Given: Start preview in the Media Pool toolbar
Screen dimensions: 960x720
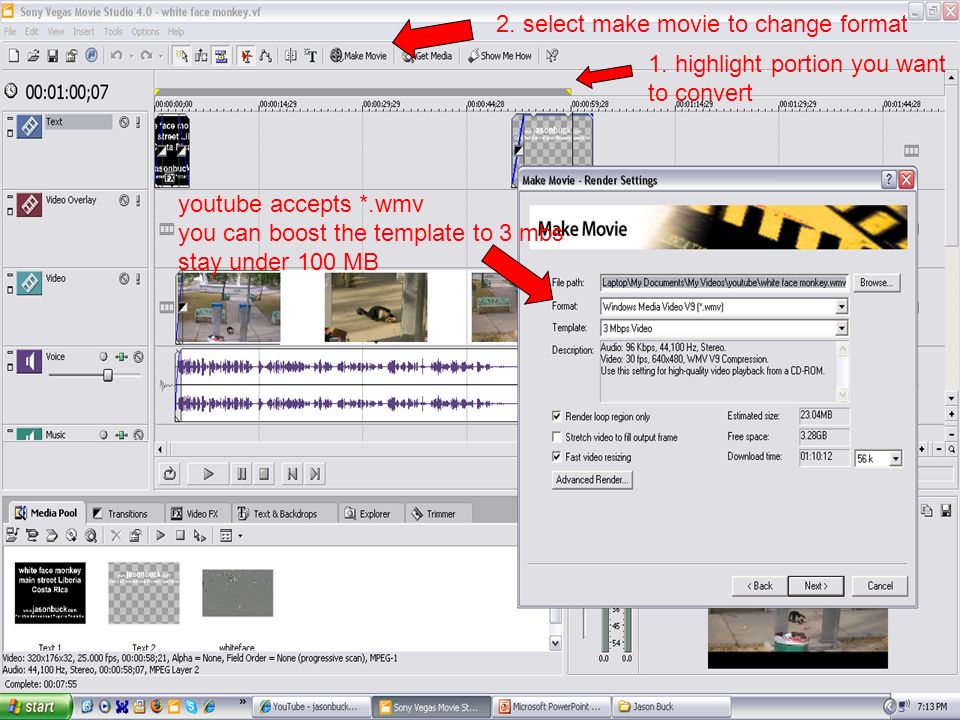Looking at the screenshot, I should coord(160,536).
